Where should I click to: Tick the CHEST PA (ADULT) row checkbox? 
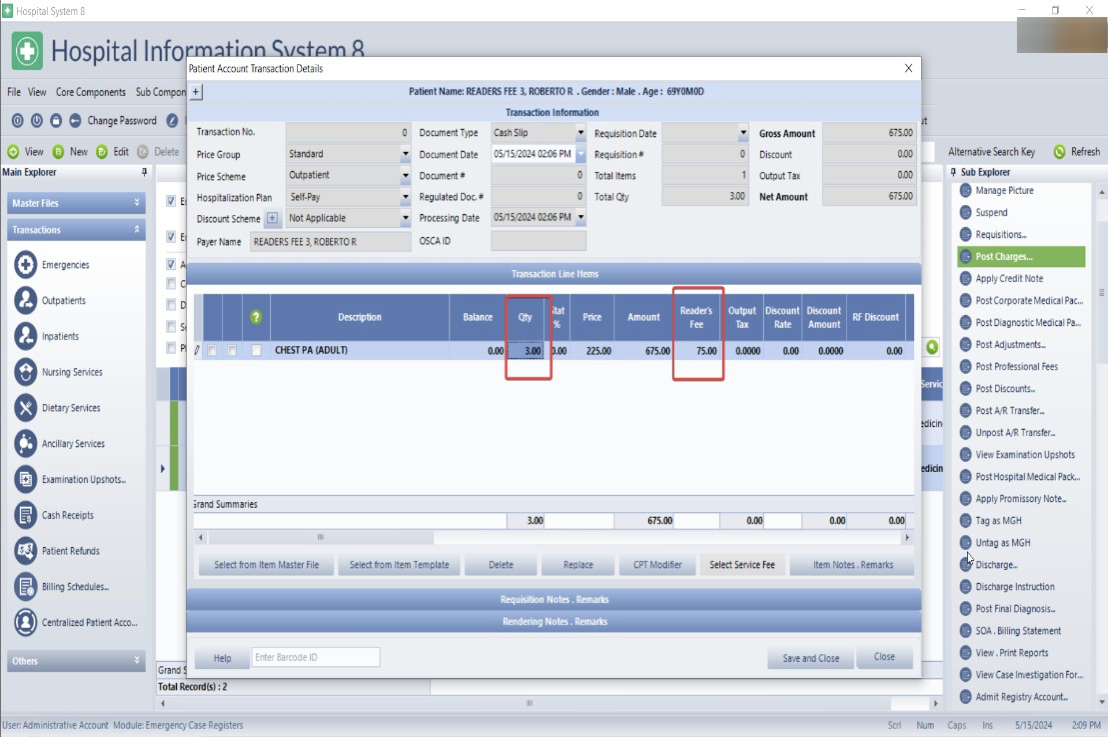click(257, 351)
